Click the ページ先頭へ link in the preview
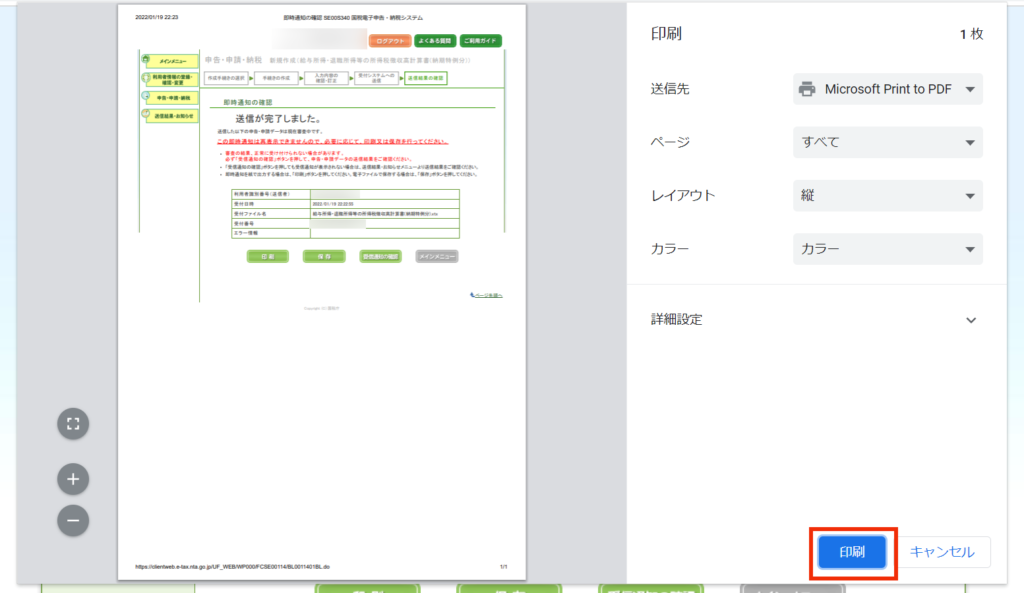The height and width of the screenshot is (593, 1024). (486, 295)
